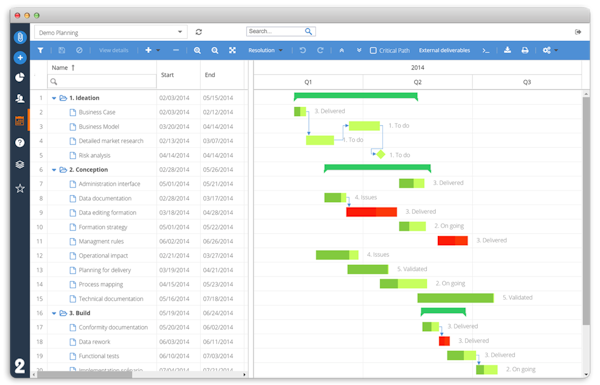Select the Formation strategy row

[x=140, y=227]
